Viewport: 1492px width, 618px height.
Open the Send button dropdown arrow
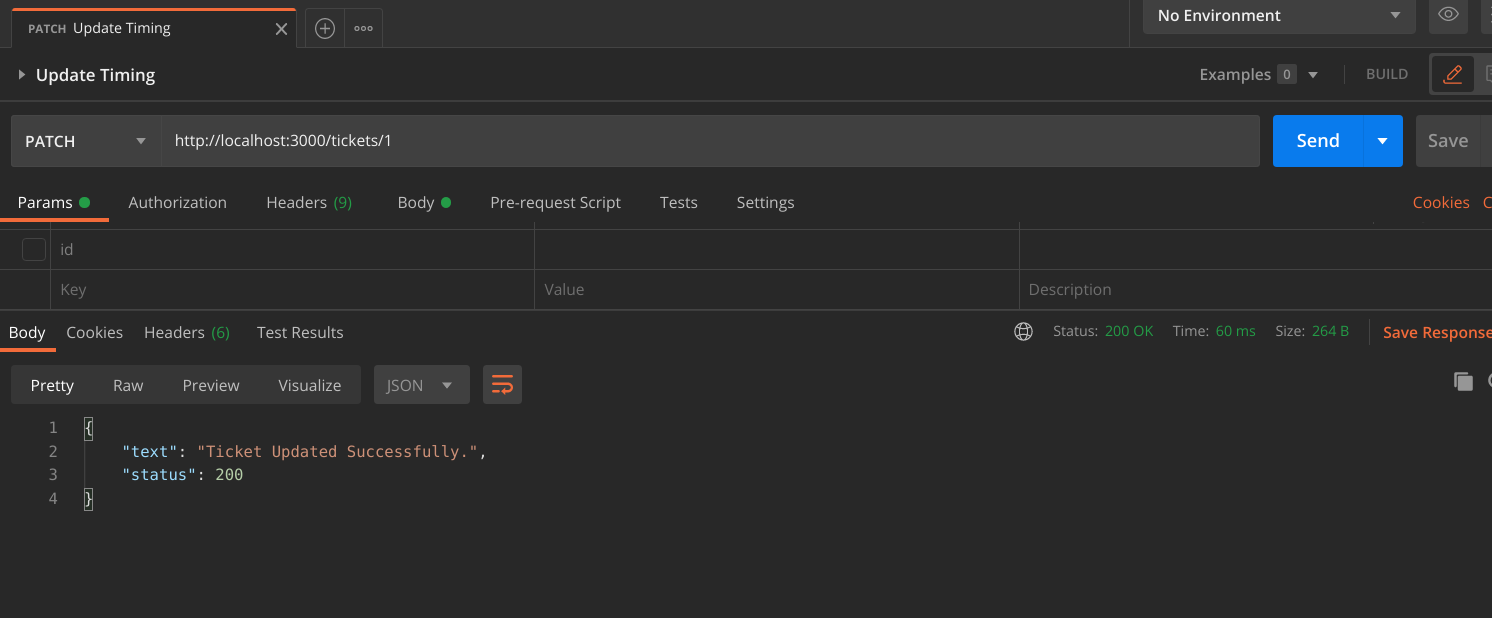tap(1382, 141)
